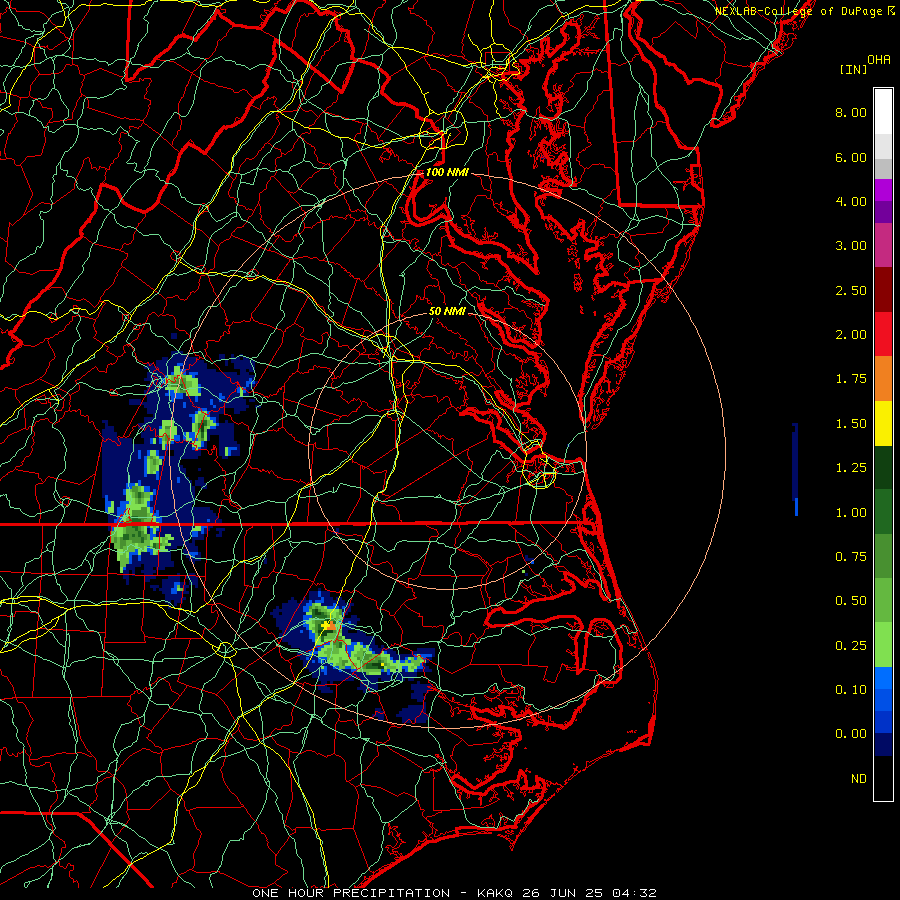
Task: Select the bright red 2.00 legend swatch
Action: [x=883, y=334]
